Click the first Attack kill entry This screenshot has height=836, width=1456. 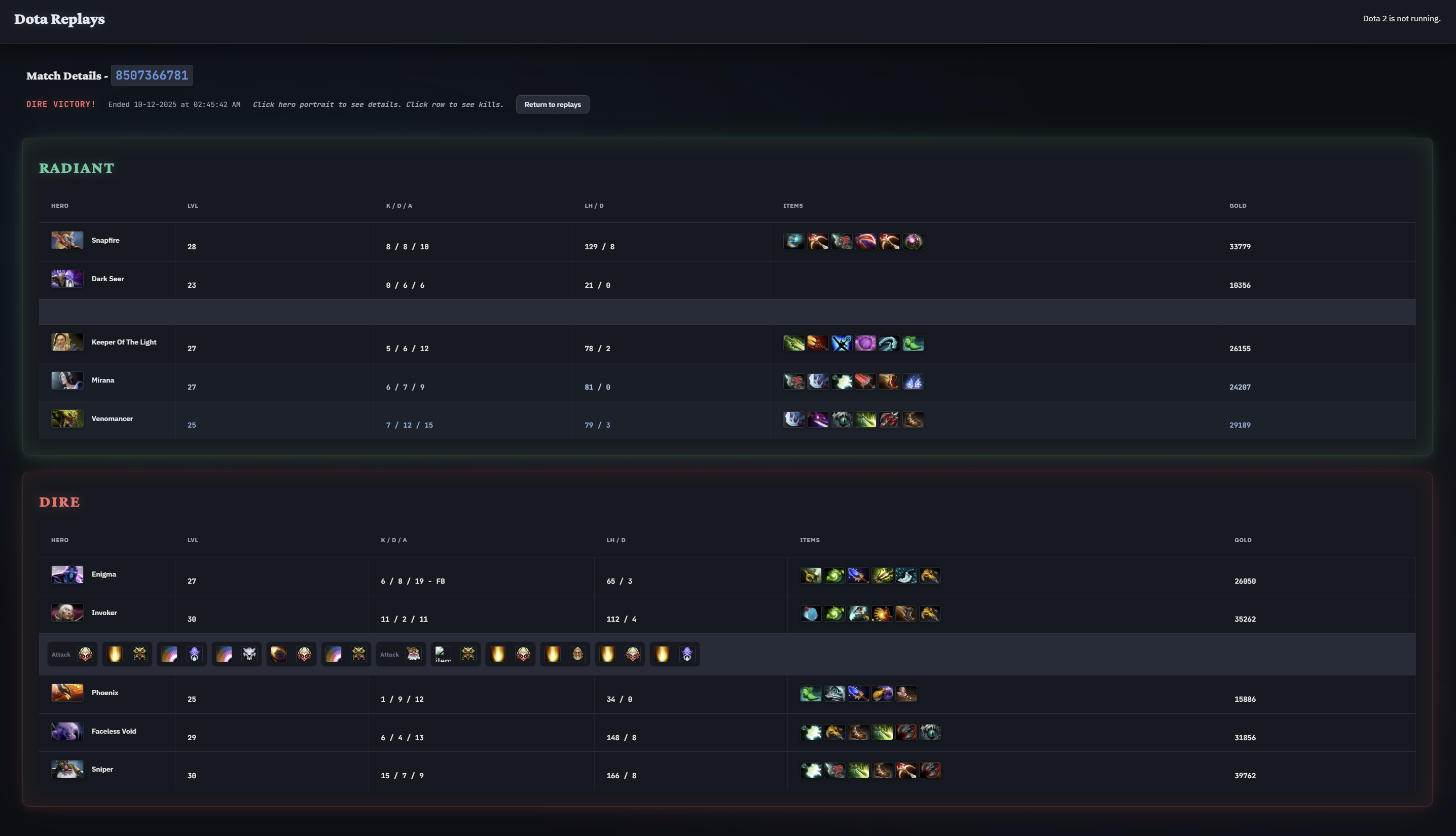[x=72, y=654]
